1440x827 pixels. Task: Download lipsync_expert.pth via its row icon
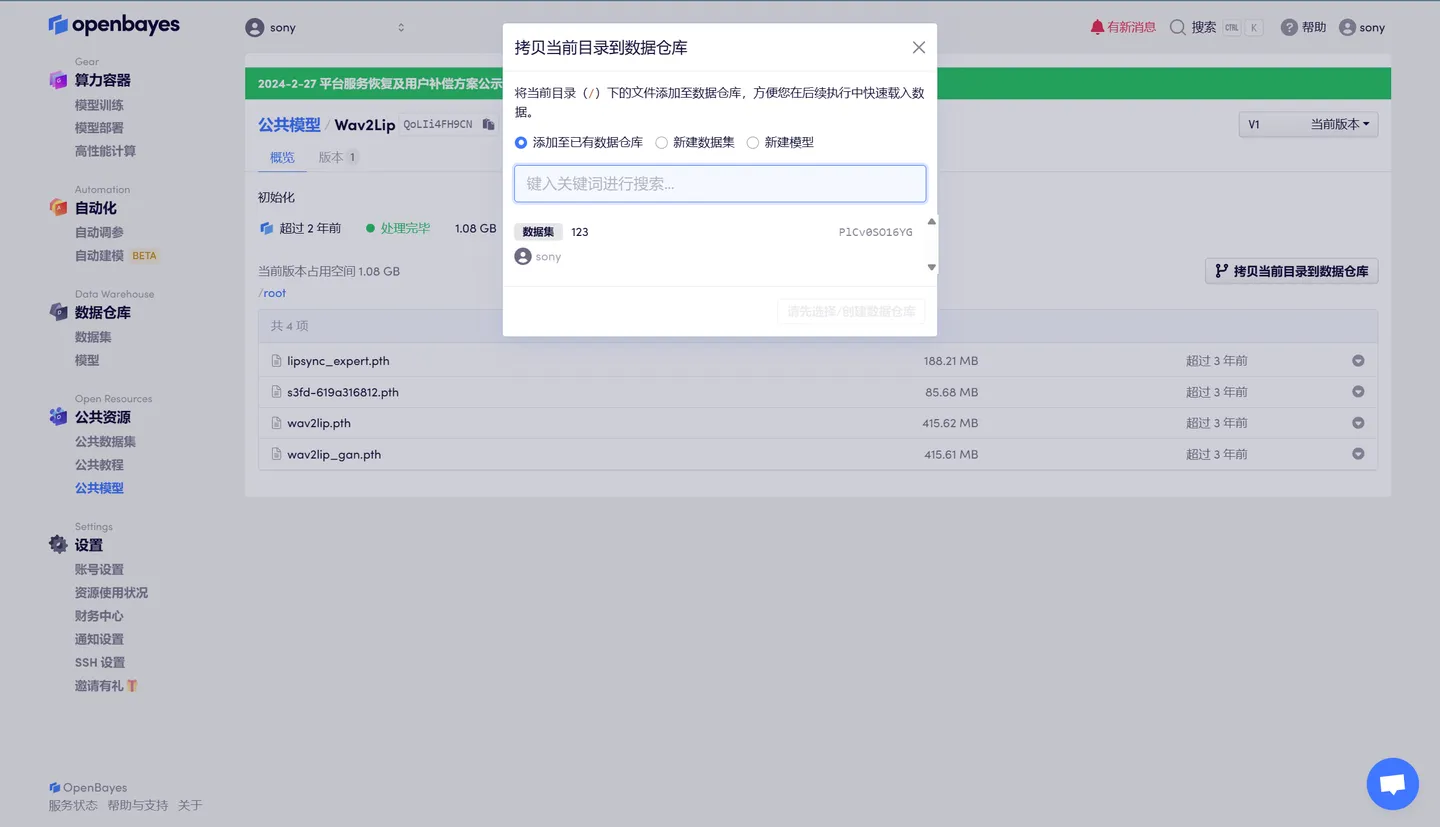1358,360
